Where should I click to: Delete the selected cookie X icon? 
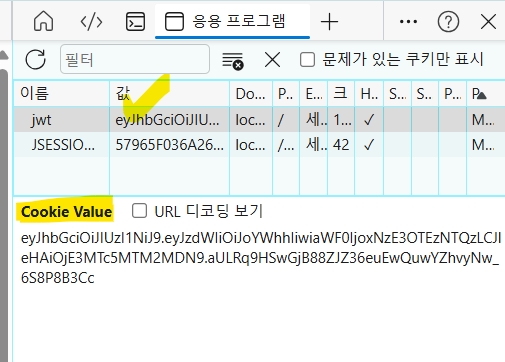(272, 60)
